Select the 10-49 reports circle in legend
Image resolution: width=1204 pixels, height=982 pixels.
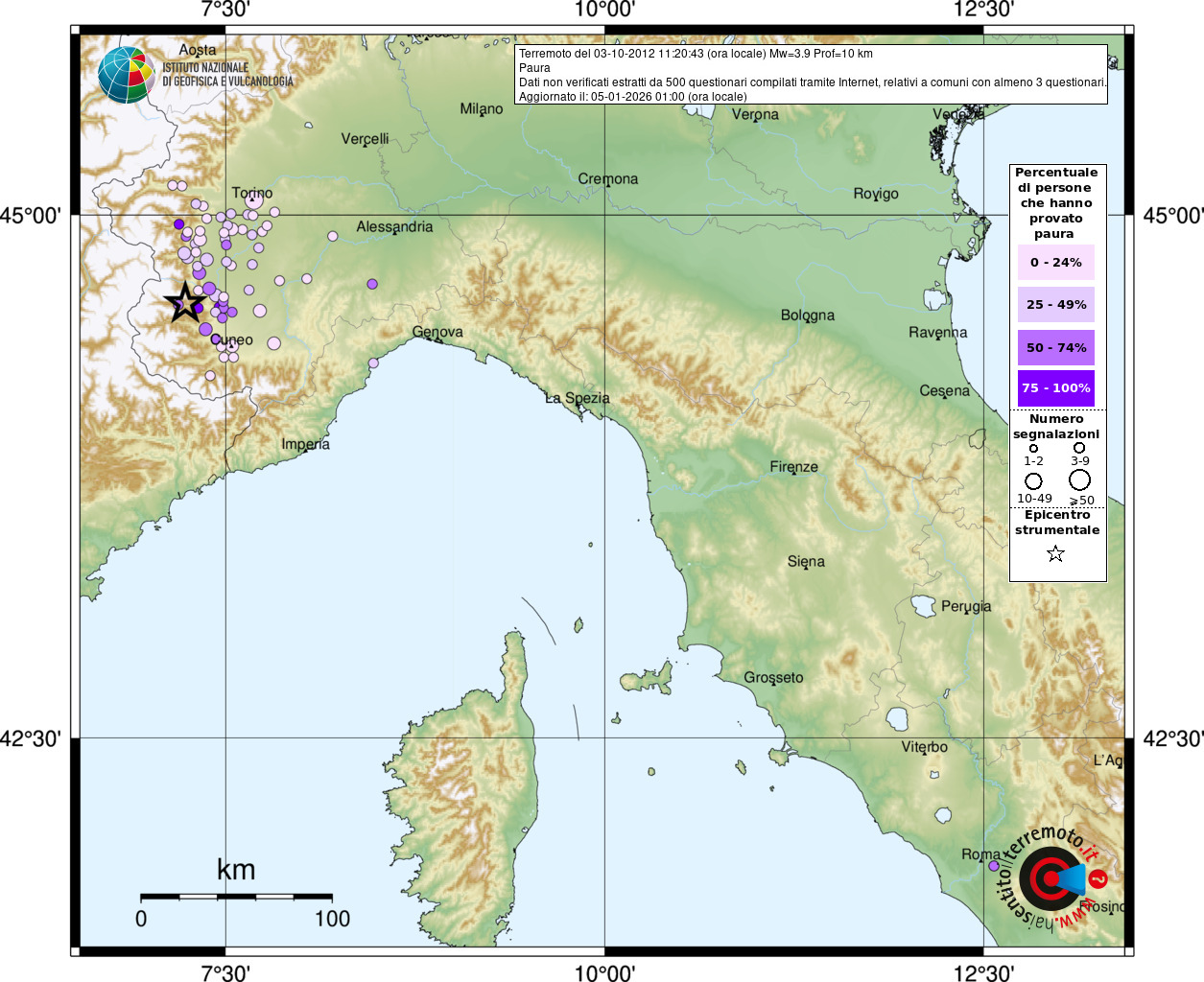[x=1033, y=480]
